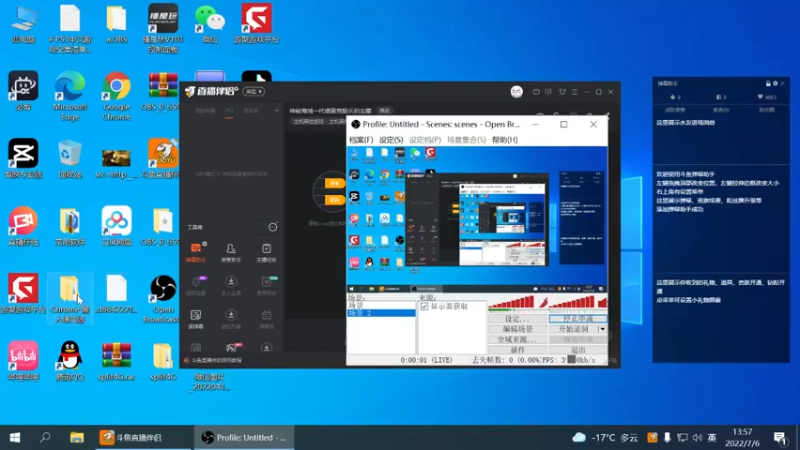Click plus icon next to Douyu scene tabs
800x450 pixels.
(277, 110)
